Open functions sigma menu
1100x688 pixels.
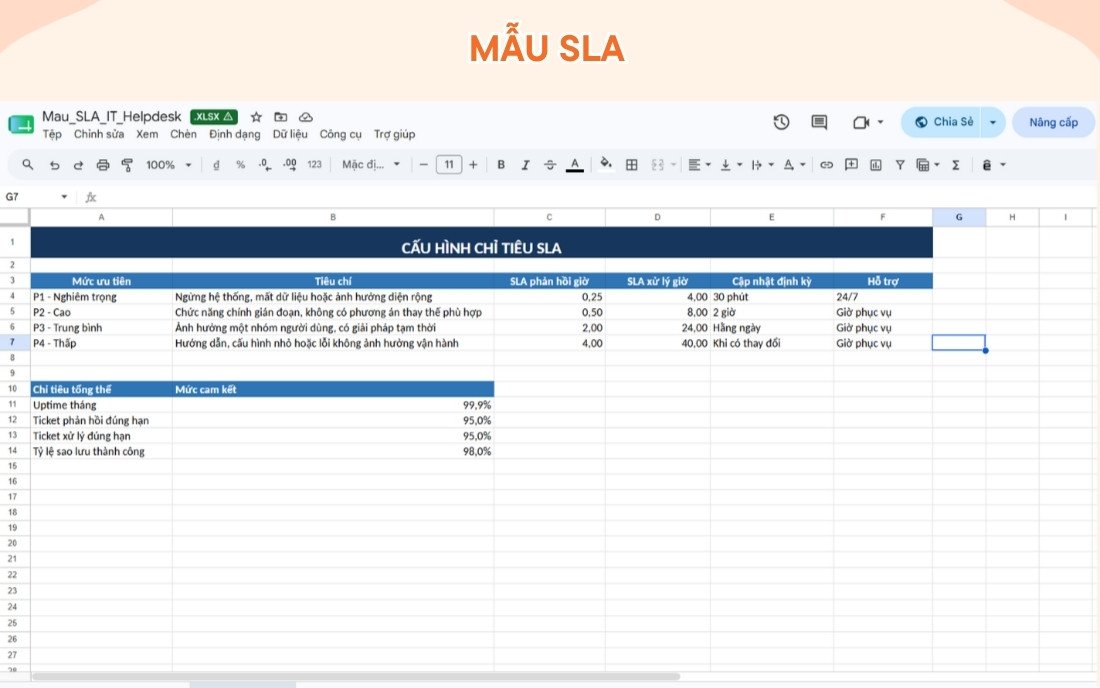coord(955,165)
